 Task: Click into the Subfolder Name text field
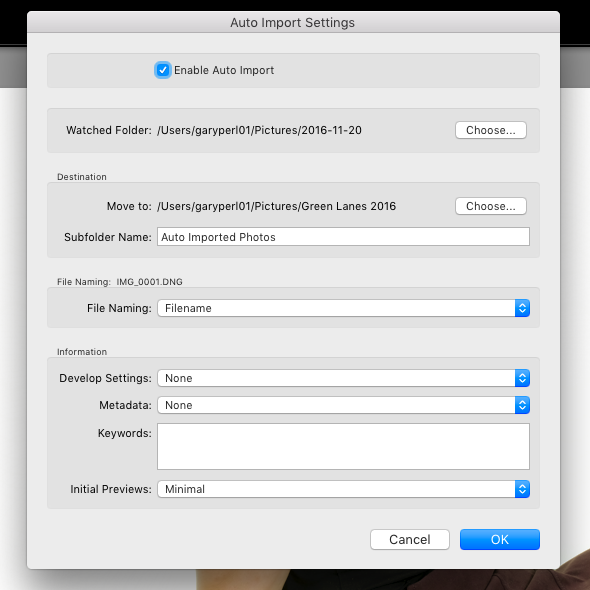(343, 237)
